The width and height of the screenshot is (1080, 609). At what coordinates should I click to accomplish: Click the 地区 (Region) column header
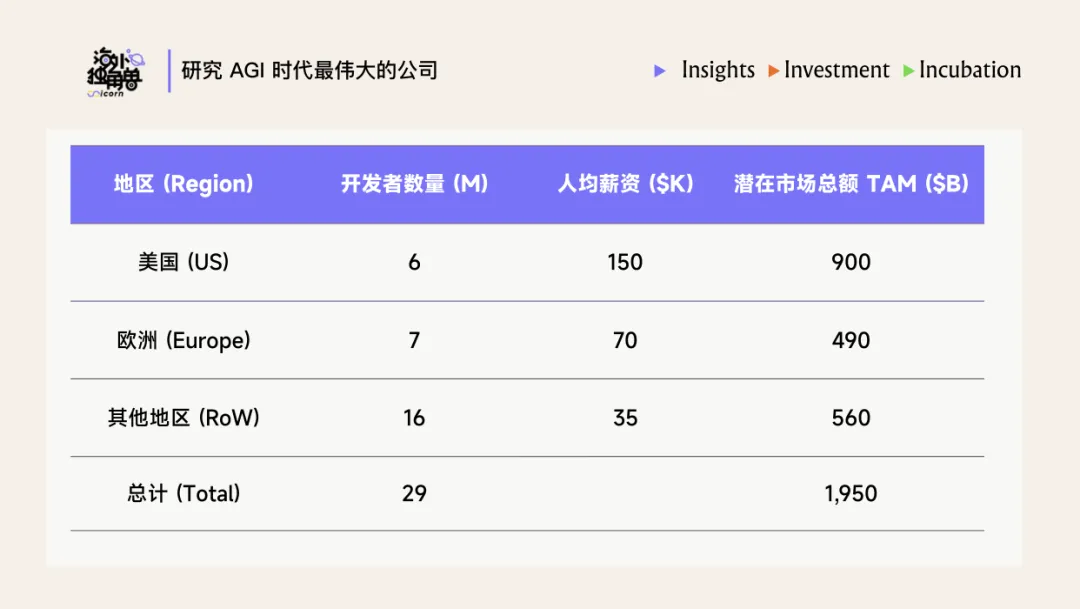[x=183, y=184]
